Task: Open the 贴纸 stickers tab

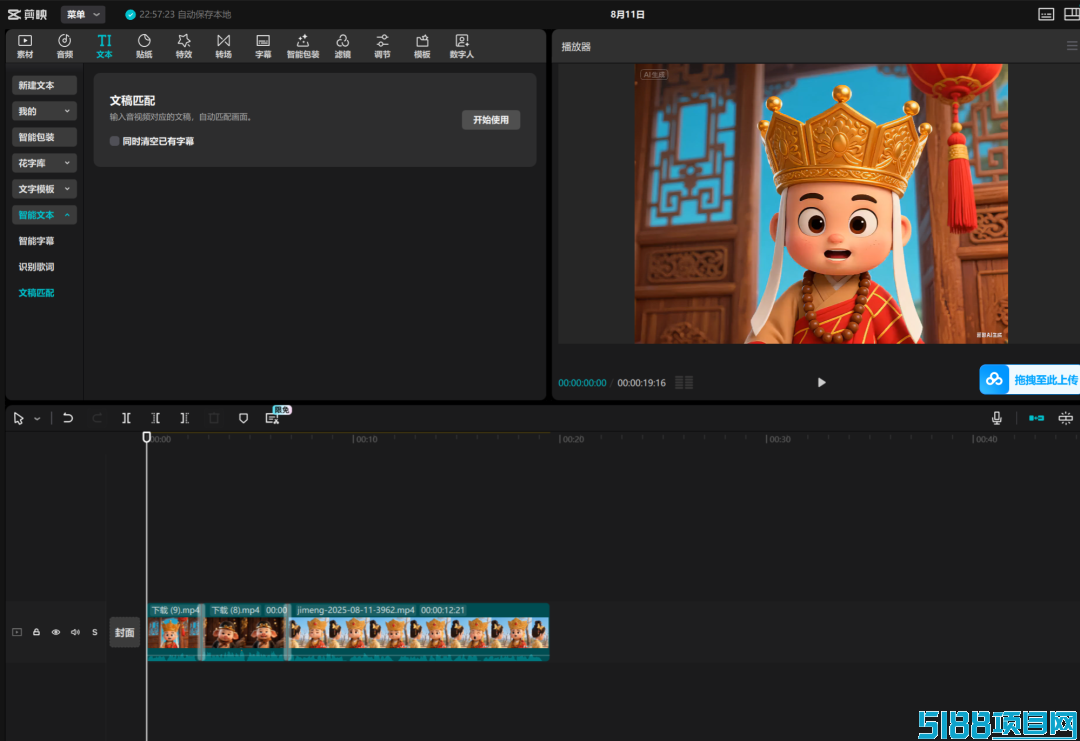Action: [x=144, y=46]
